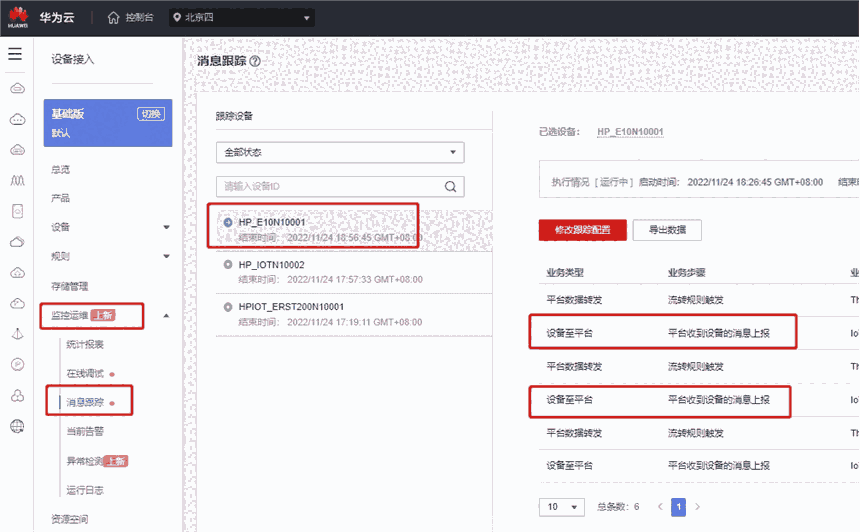Screen dimensions: 860x532
Task: Click the search magnifier in device ID field
Action: coord(451,186)
